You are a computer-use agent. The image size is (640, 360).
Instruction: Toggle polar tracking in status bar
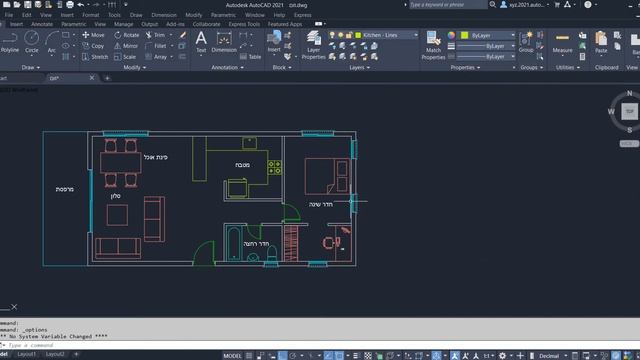tap(293, 356)
